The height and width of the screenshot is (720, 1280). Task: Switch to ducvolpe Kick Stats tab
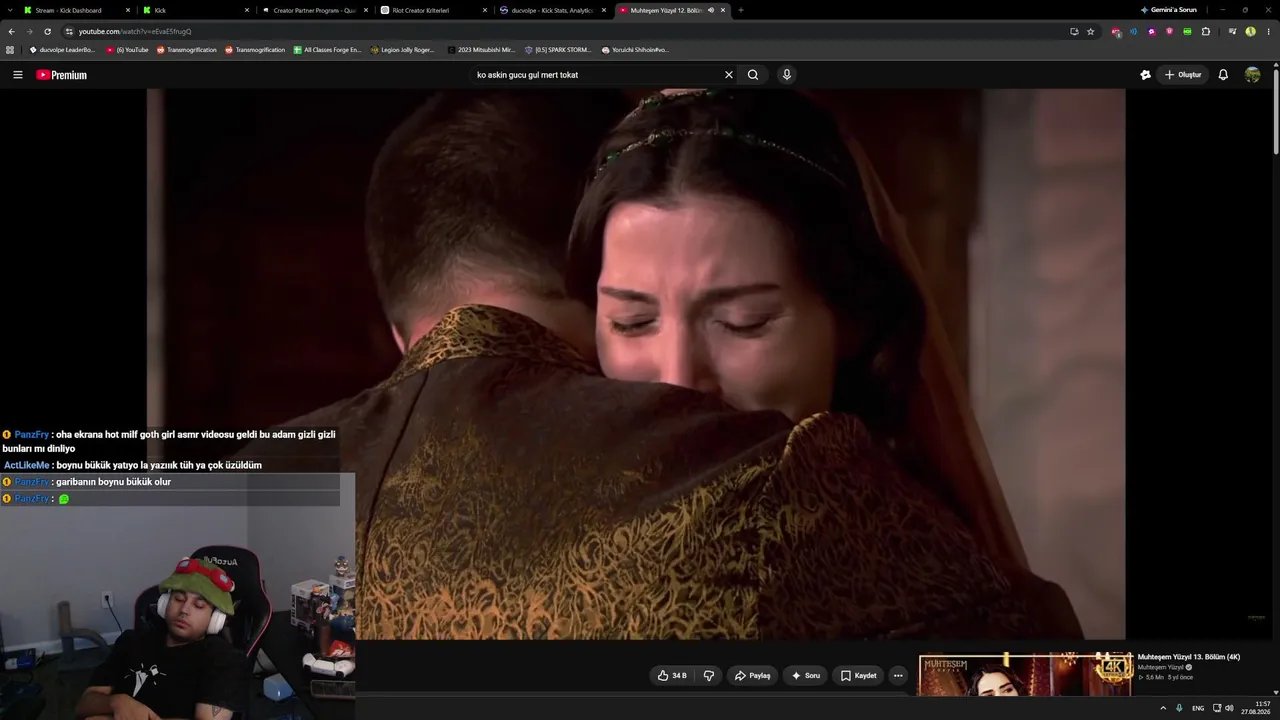pyautogui.click(x=552, y=10)
